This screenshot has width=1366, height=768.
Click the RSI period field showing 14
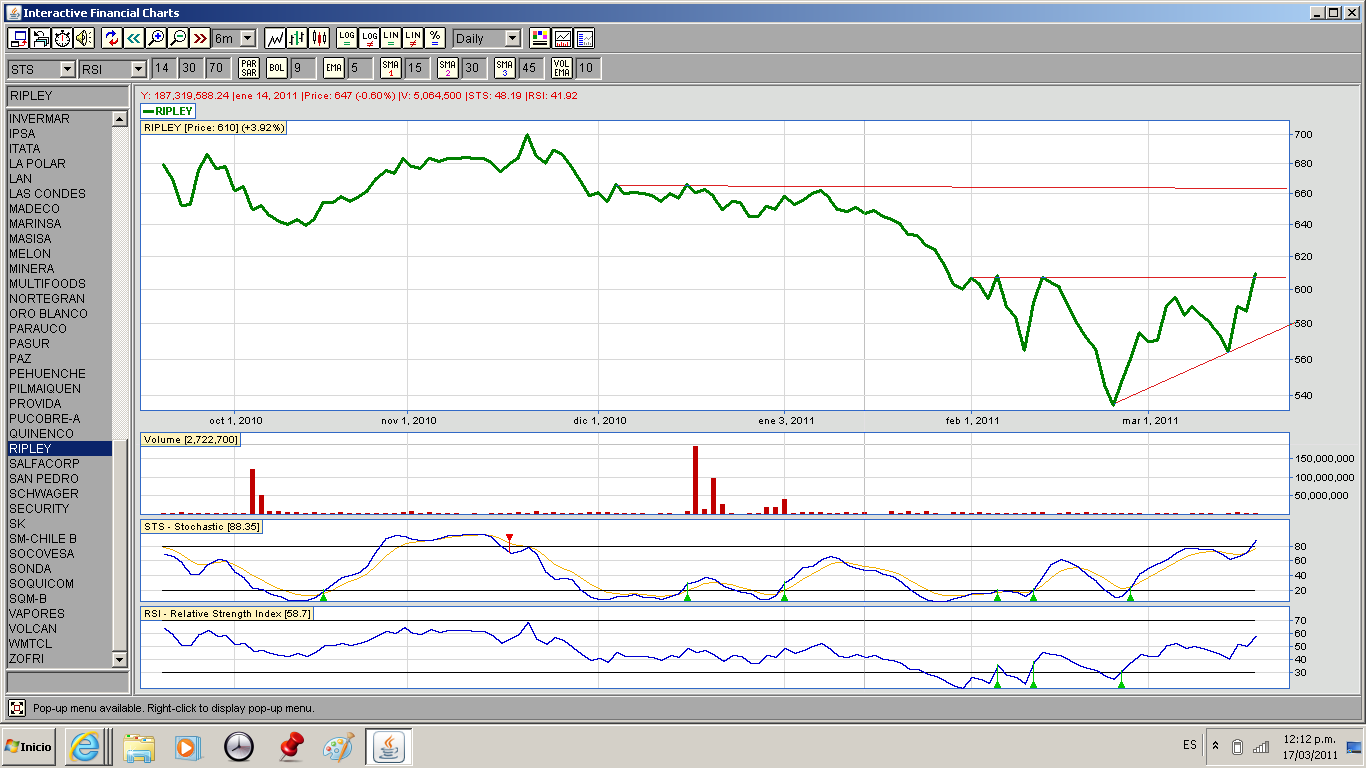[x=163, y=68]
